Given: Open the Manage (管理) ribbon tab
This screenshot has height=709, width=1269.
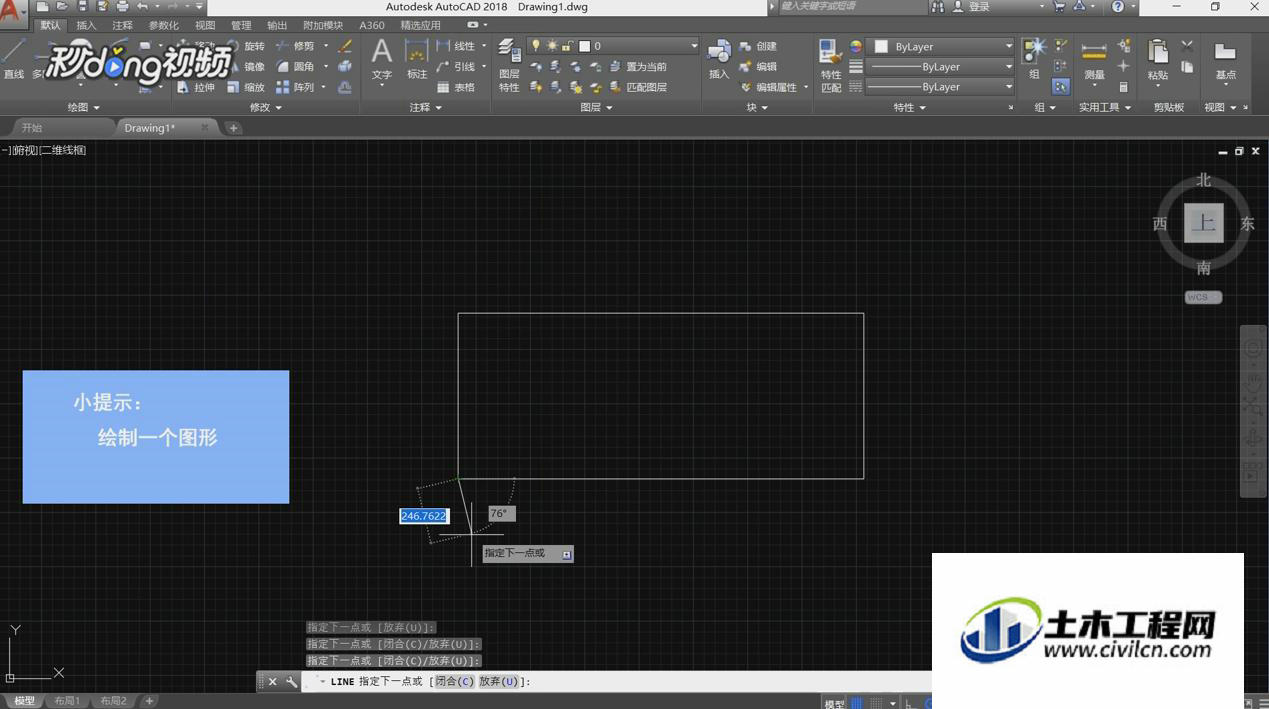Looking at the screenshot, I should tap(241, 25).
